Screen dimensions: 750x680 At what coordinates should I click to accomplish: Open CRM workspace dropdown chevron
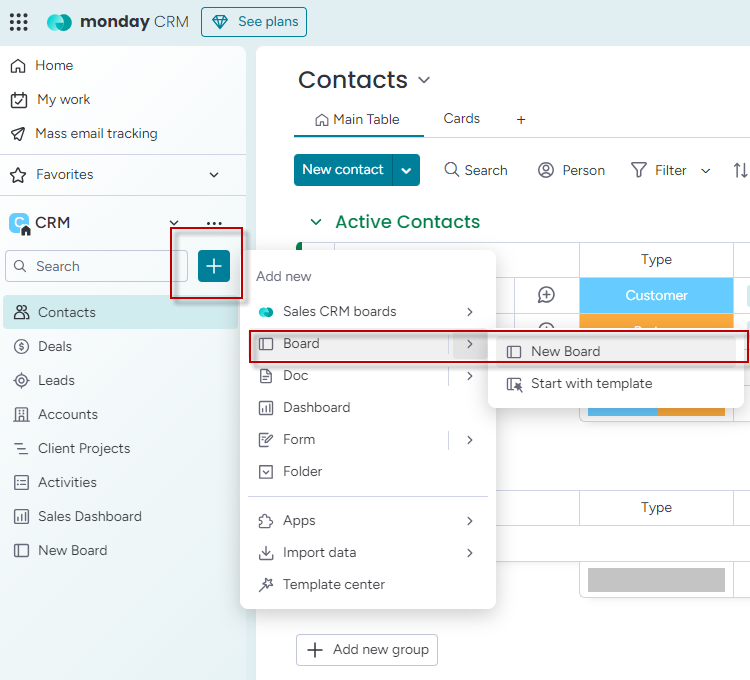(x=174, y=222)
